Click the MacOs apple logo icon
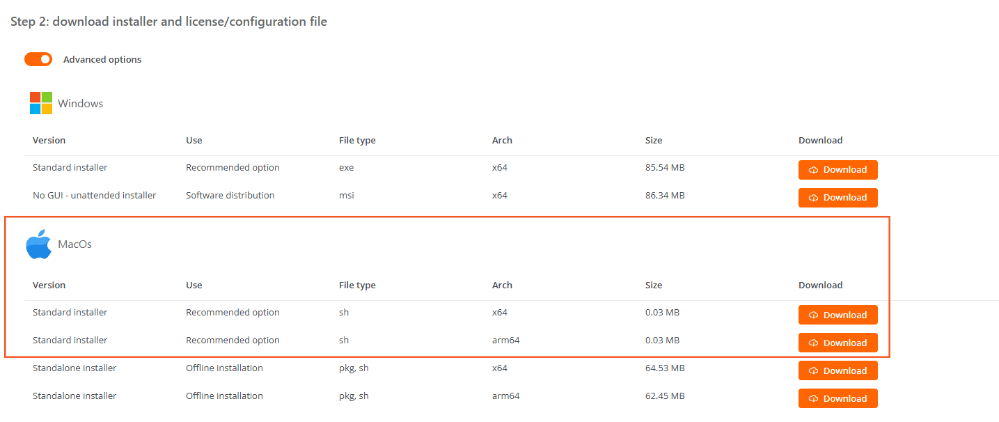Viewport: 999px width, 422px height. click(x=39, y=245)
